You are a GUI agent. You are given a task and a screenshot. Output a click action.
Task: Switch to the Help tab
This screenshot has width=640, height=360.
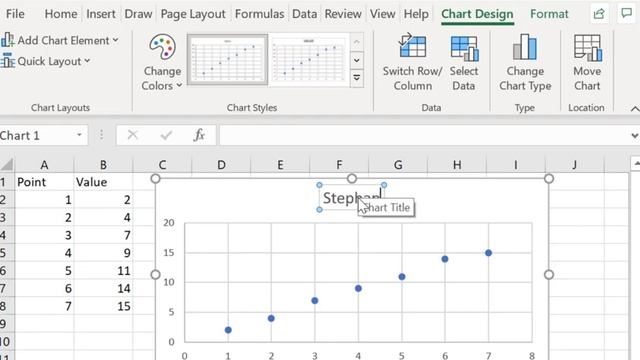pos(416,14)
